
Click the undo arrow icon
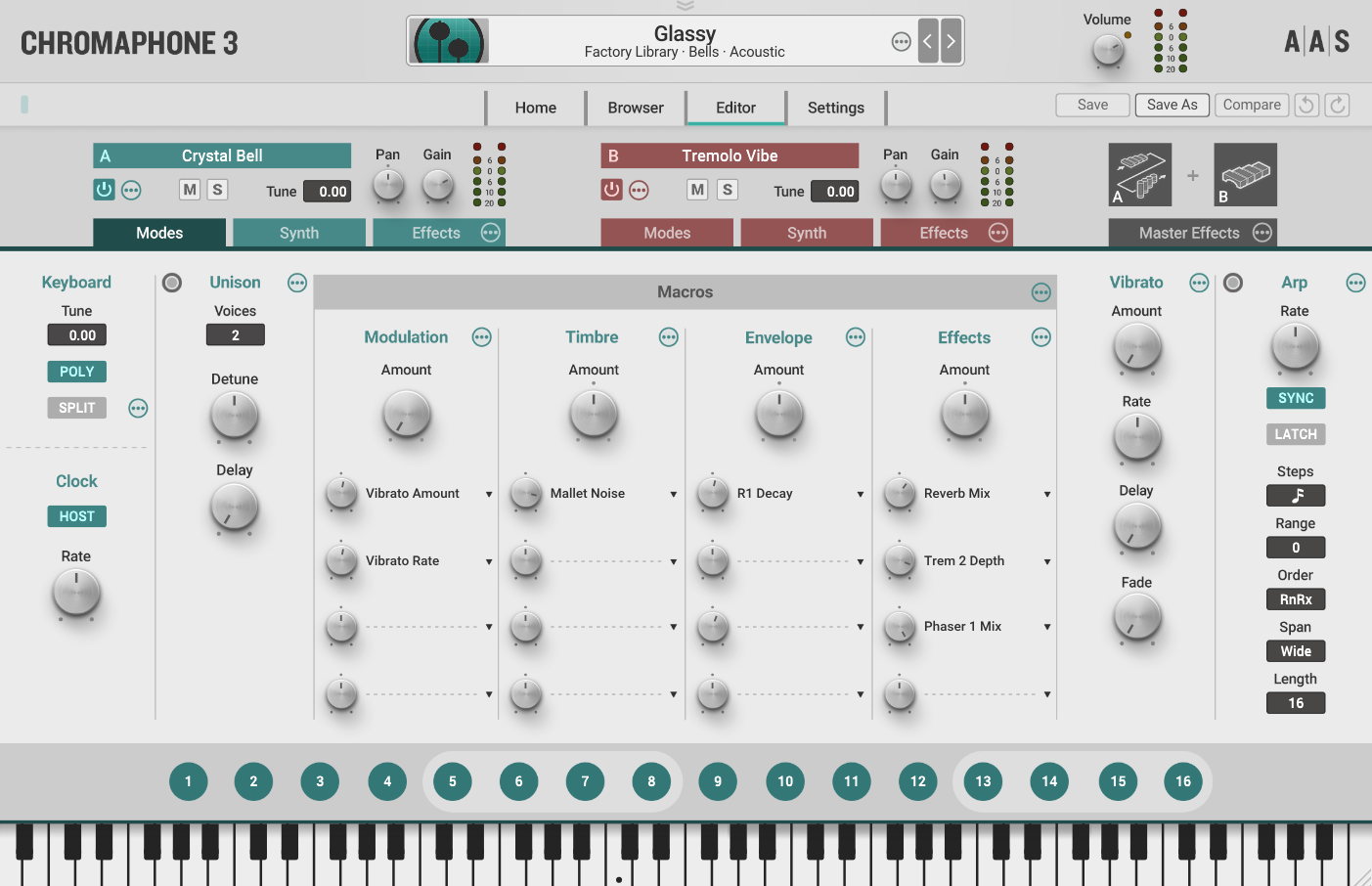click(x=1306, y=105)
